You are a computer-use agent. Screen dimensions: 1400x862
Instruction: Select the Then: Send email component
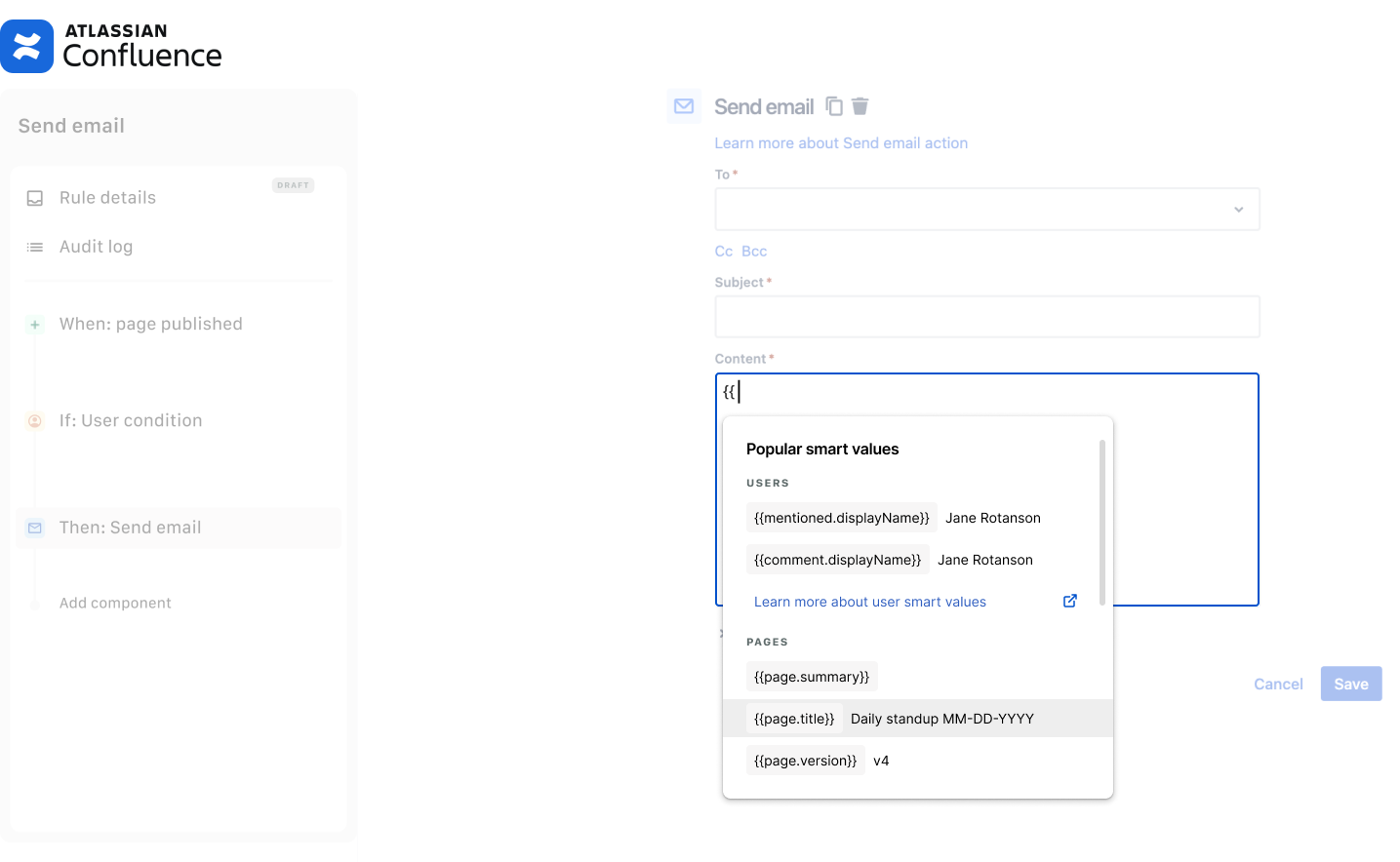pyautogui.click(x=131, y=527)
